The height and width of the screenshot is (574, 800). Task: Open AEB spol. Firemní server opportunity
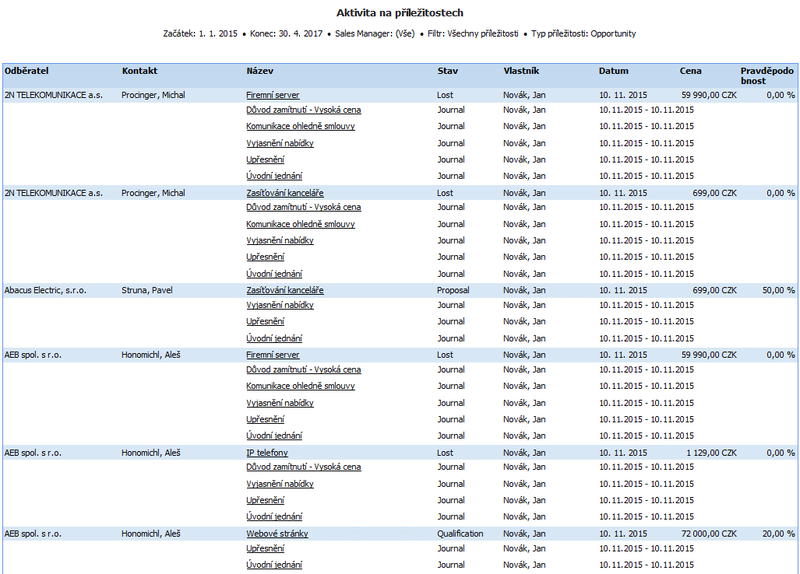[272, 355]
